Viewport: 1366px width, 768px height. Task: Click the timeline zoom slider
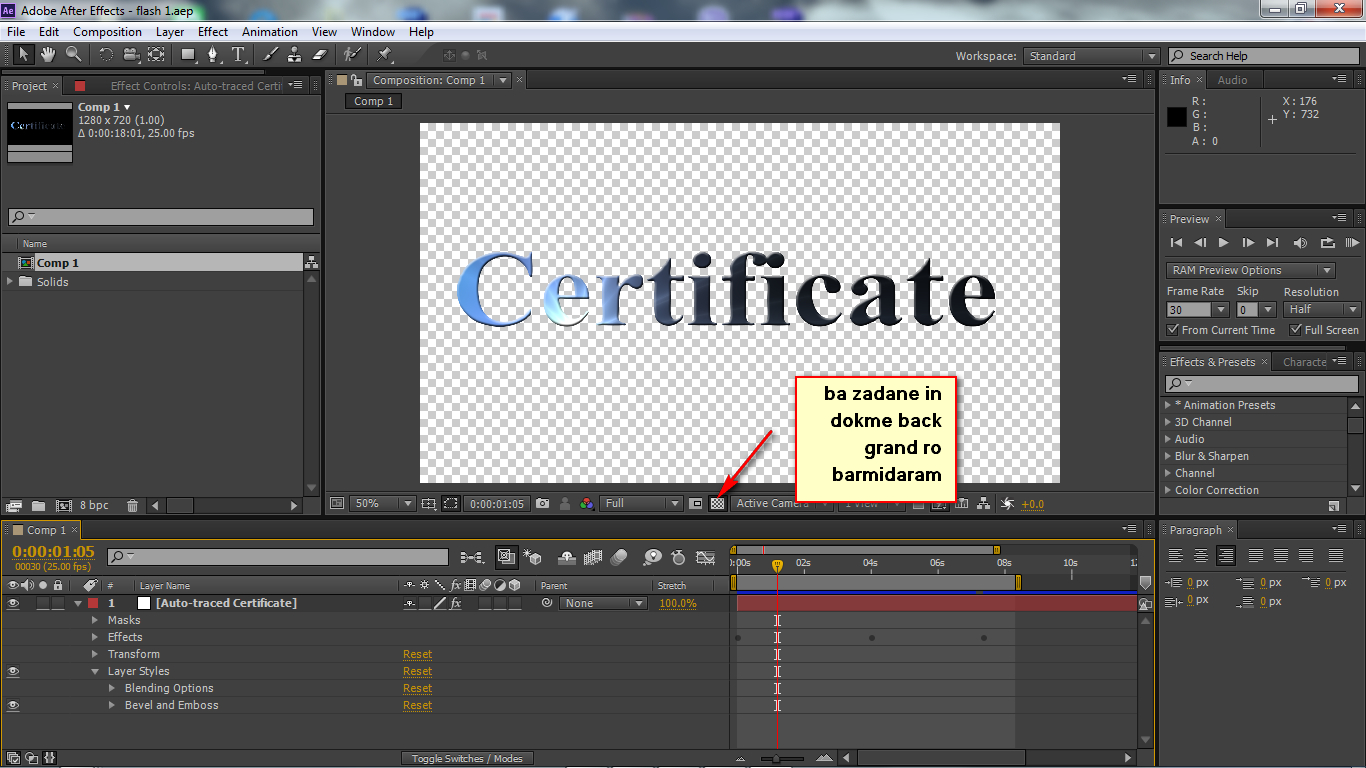(776, 758)
